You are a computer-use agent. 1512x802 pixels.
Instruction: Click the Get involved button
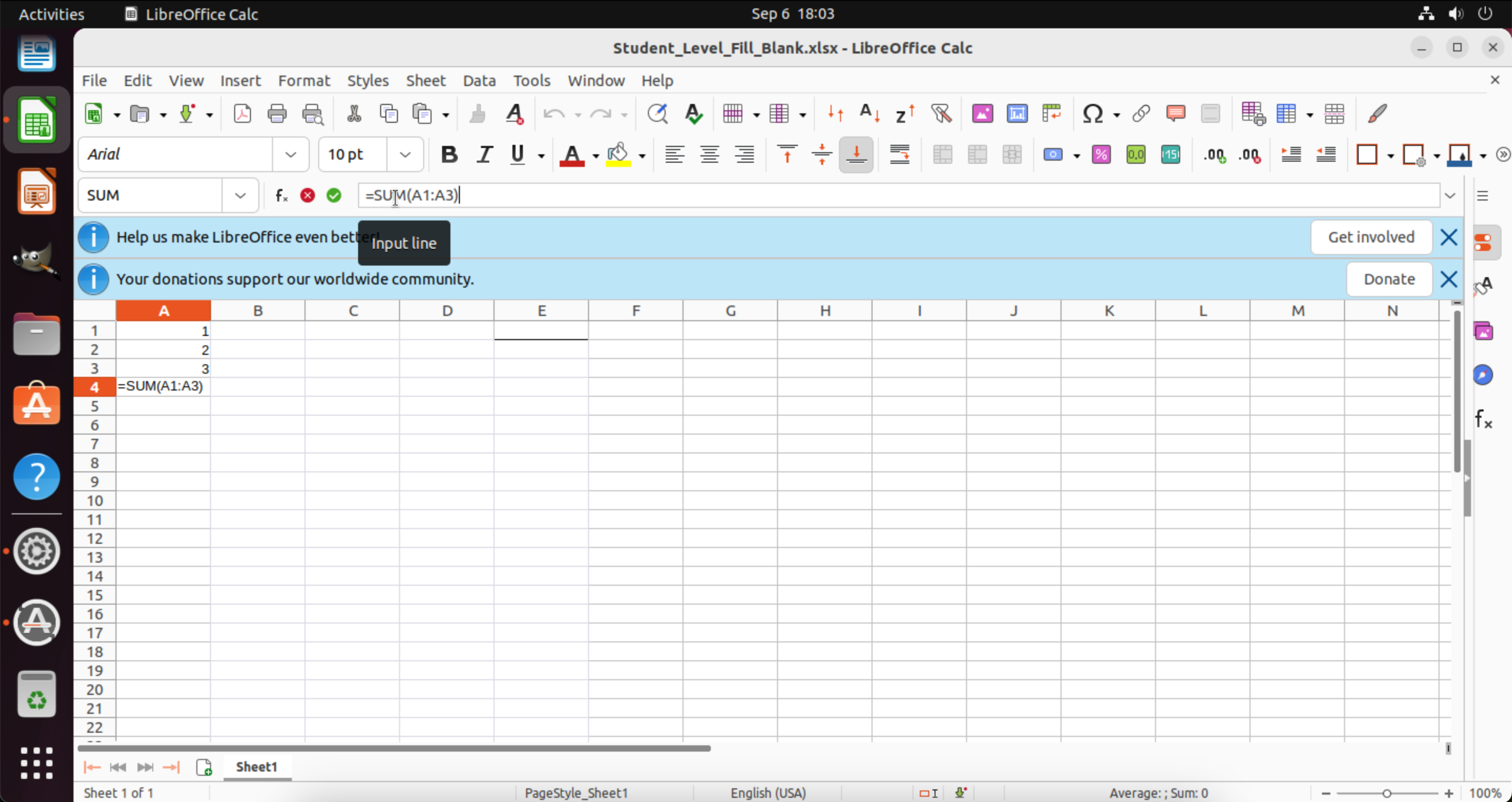1371,237
